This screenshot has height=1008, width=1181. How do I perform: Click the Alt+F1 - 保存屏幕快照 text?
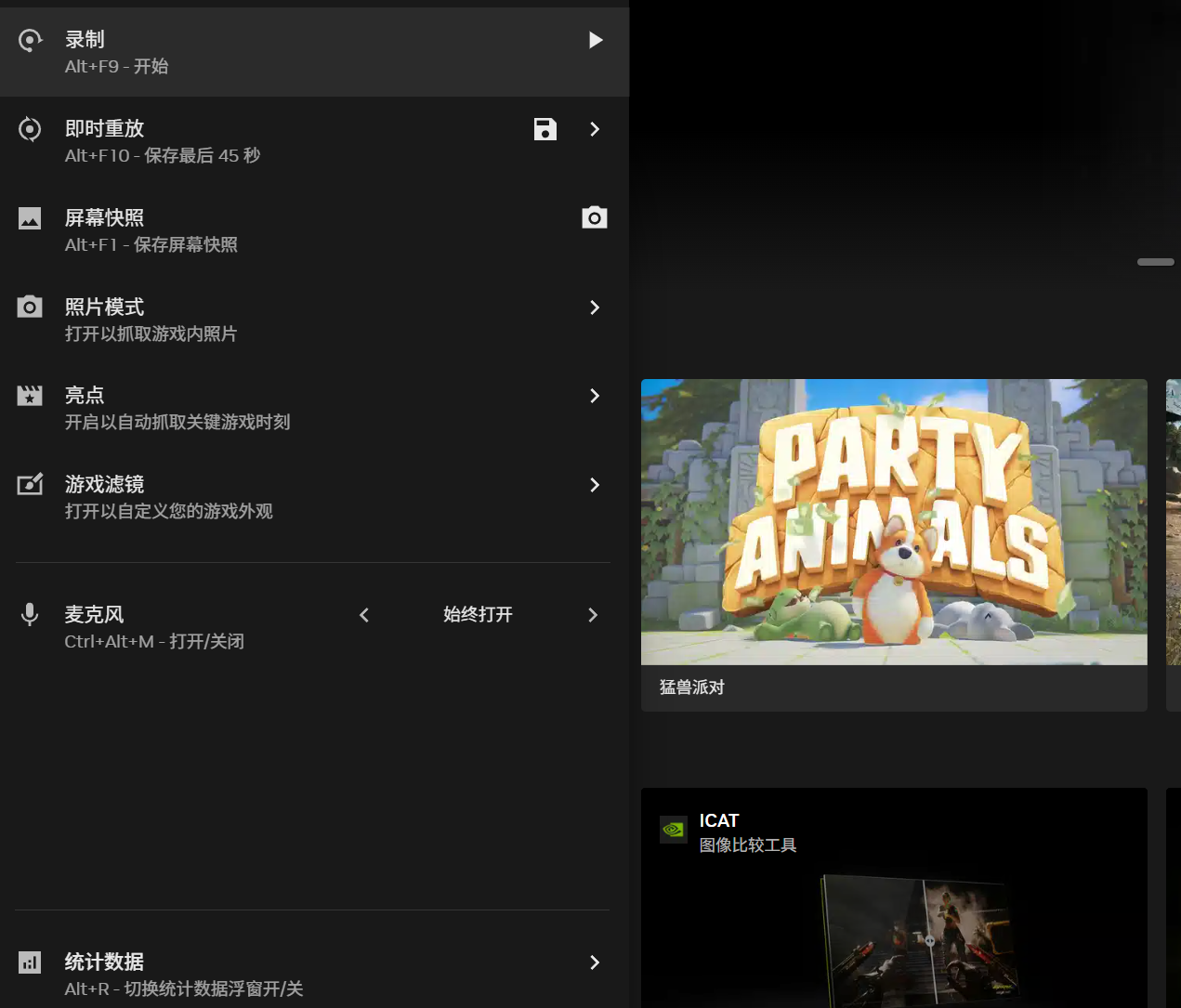(151, 245)
